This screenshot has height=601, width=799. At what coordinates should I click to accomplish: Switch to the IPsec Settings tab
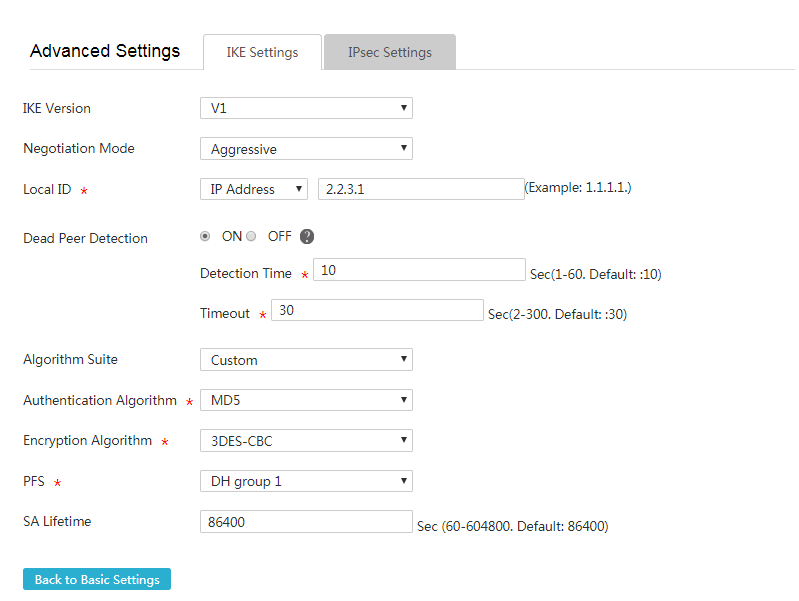pyautogui.click(x=390, y=53)
